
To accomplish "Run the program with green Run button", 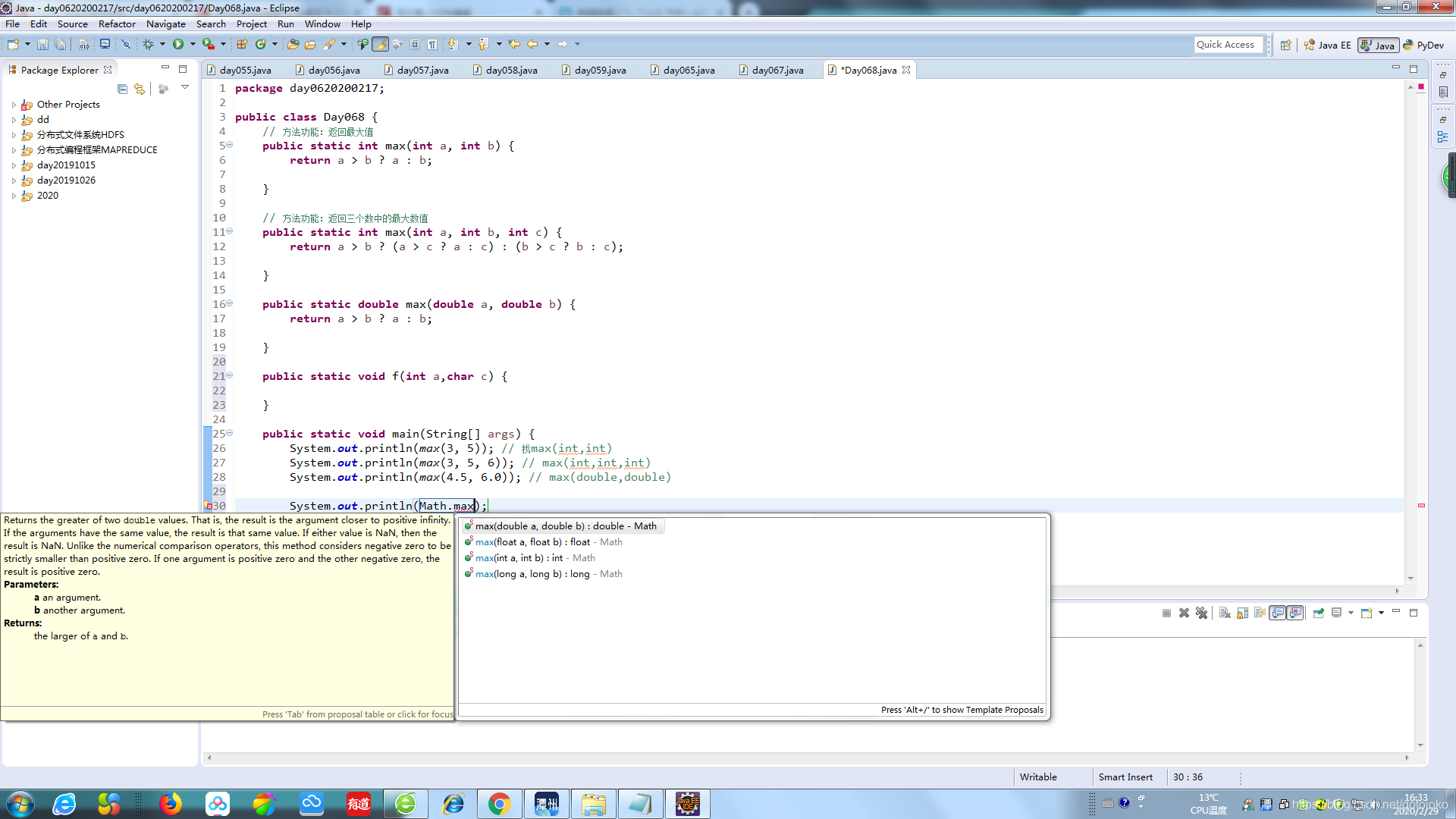I will point(178,45).
